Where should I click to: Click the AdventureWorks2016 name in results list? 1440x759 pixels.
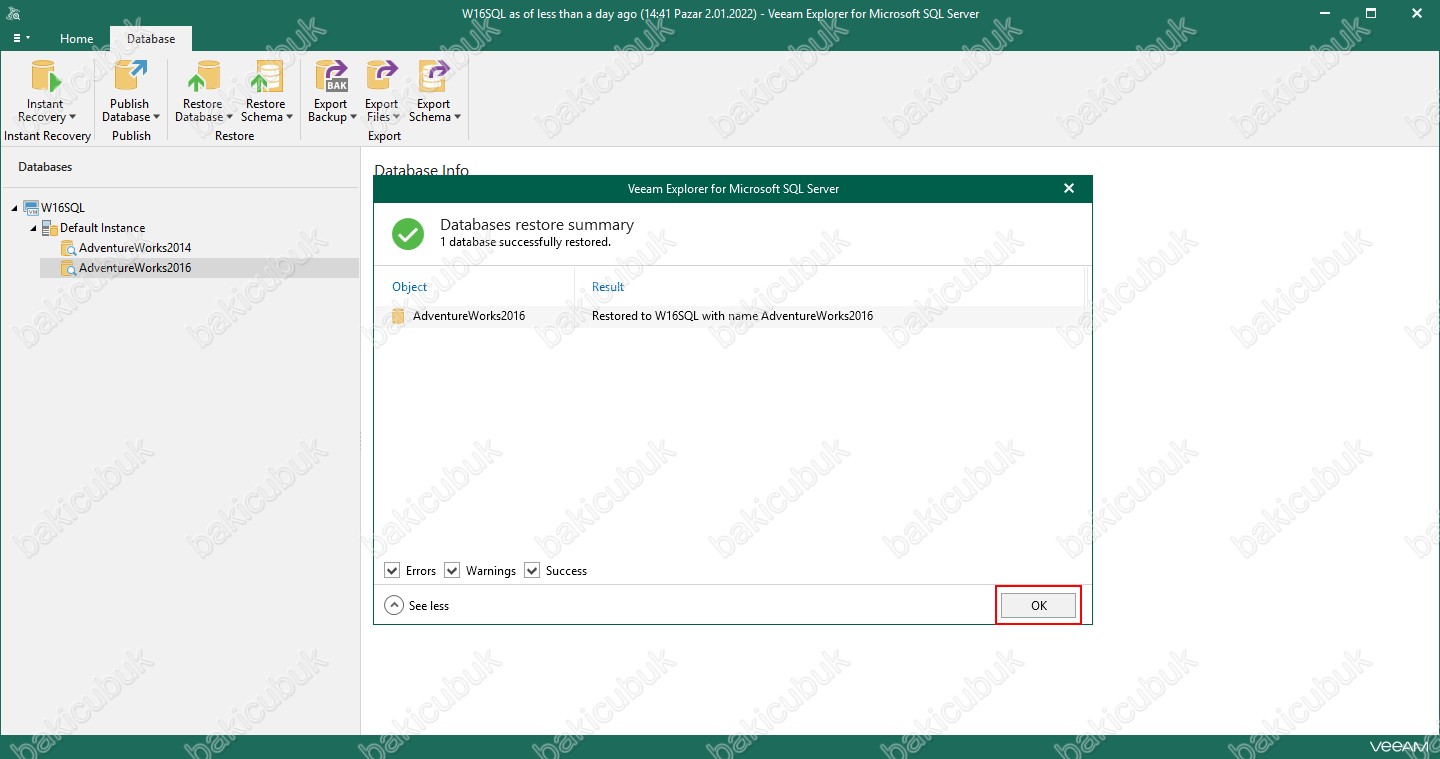469,316
